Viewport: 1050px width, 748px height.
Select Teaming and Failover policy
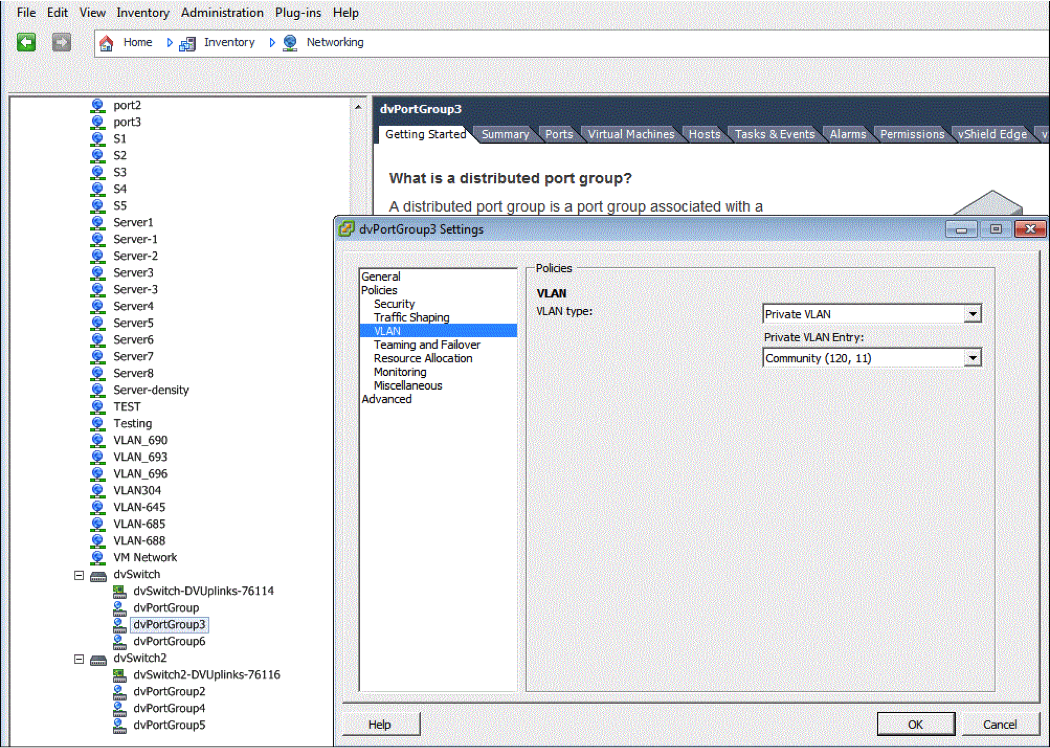[427, 345]
